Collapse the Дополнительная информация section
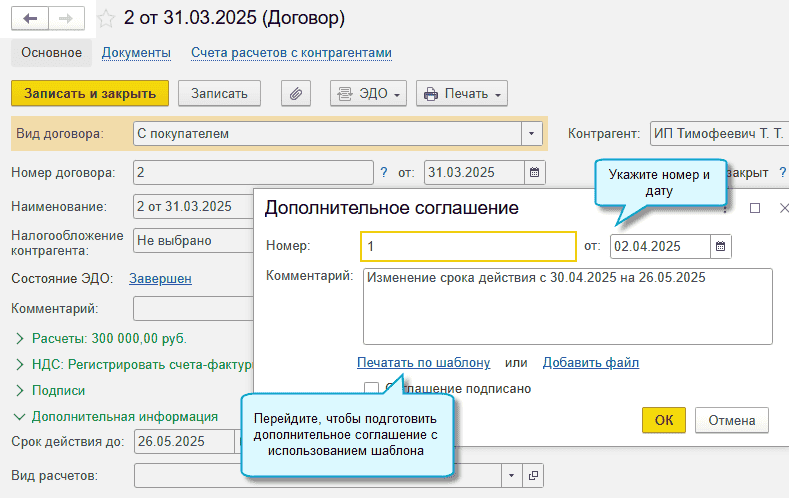 point(20,416)
